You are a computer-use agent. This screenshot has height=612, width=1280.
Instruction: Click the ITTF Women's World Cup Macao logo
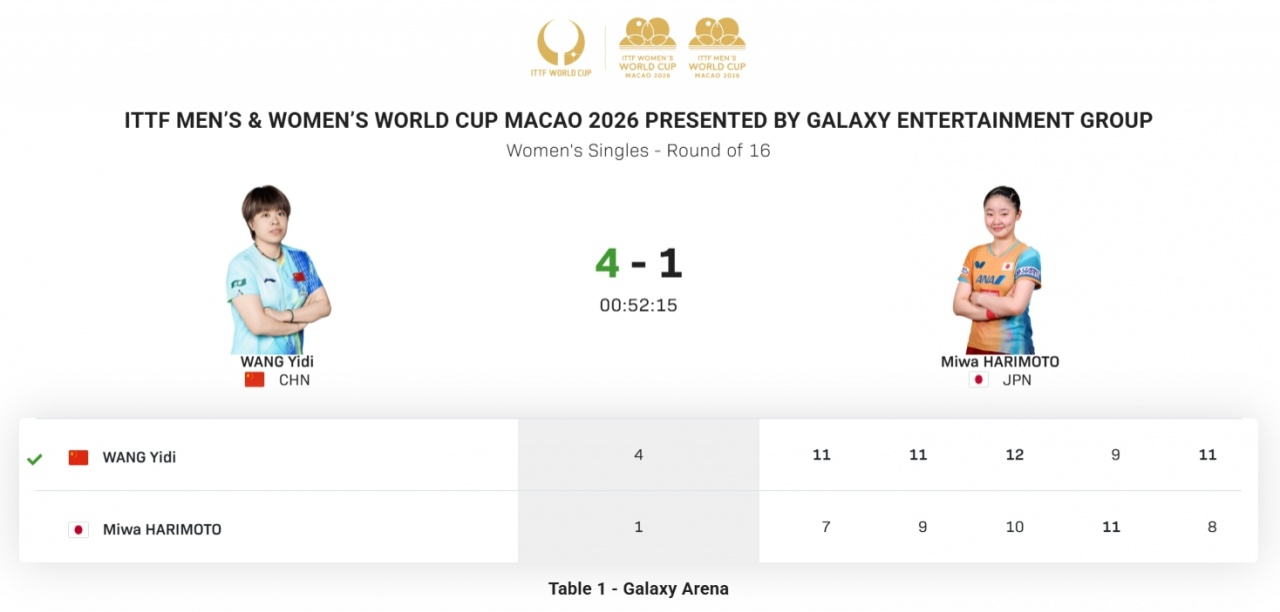(647, 48)
